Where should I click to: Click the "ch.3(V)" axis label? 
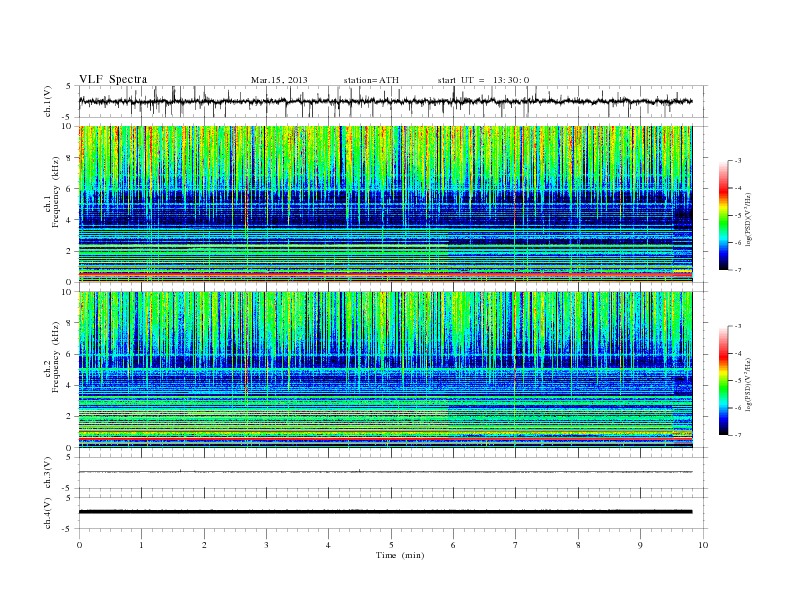(x=48, y=473)
